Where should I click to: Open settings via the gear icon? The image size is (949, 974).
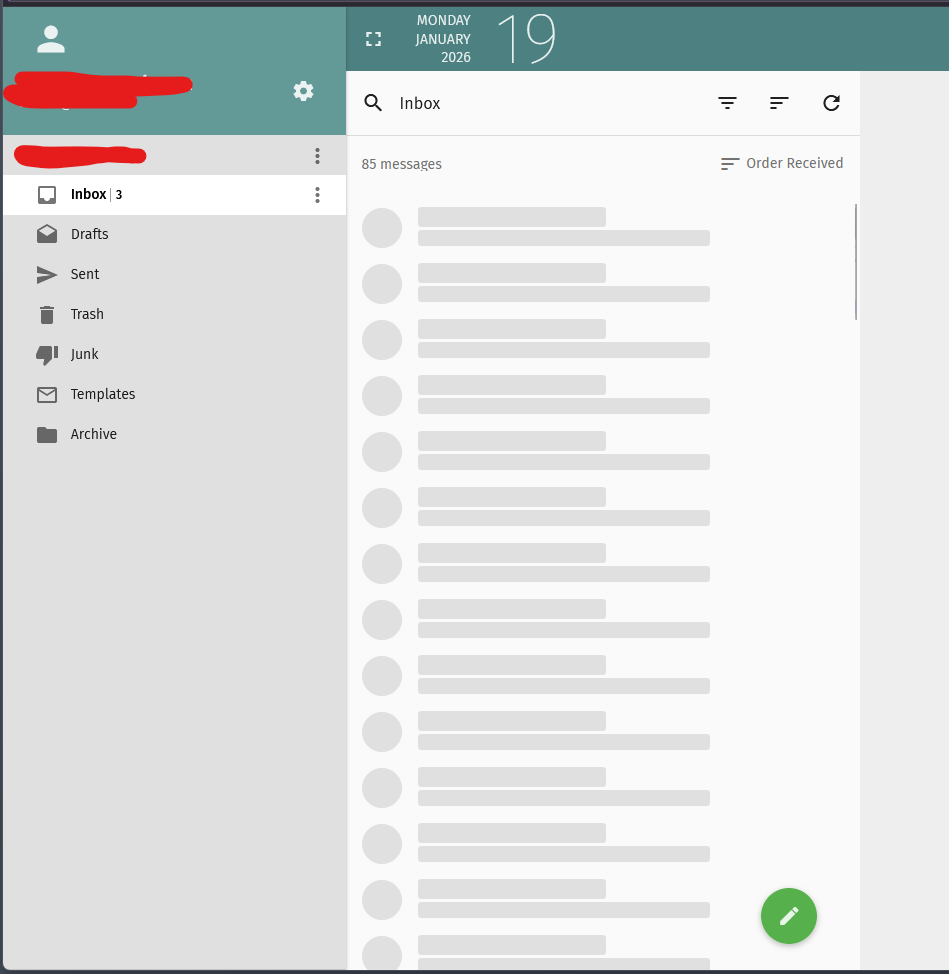tap(303, 91)
